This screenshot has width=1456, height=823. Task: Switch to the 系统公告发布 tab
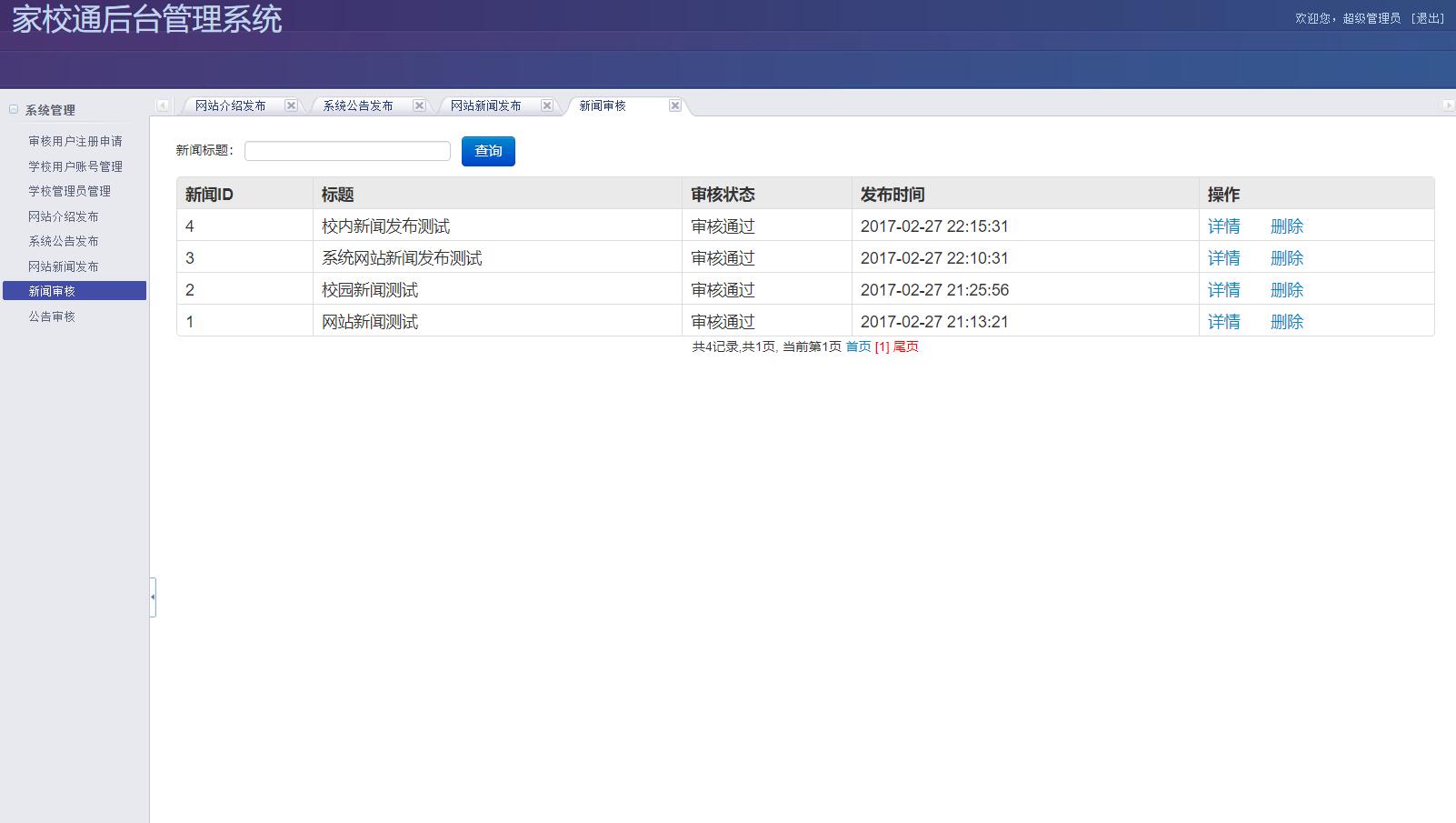click(358, 105)
